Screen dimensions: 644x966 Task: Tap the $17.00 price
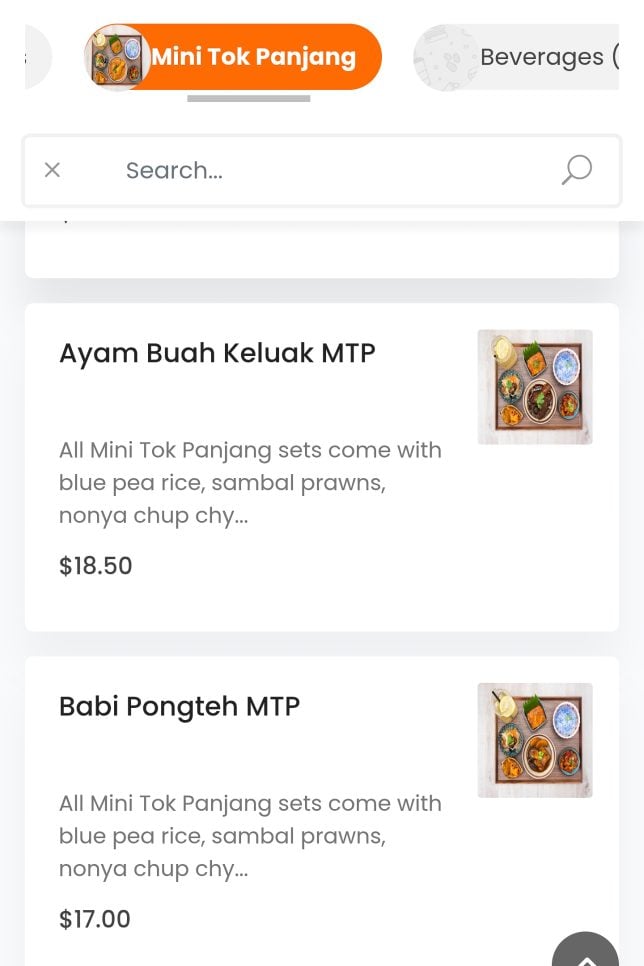pyautogui.click(x=95, y=919)
